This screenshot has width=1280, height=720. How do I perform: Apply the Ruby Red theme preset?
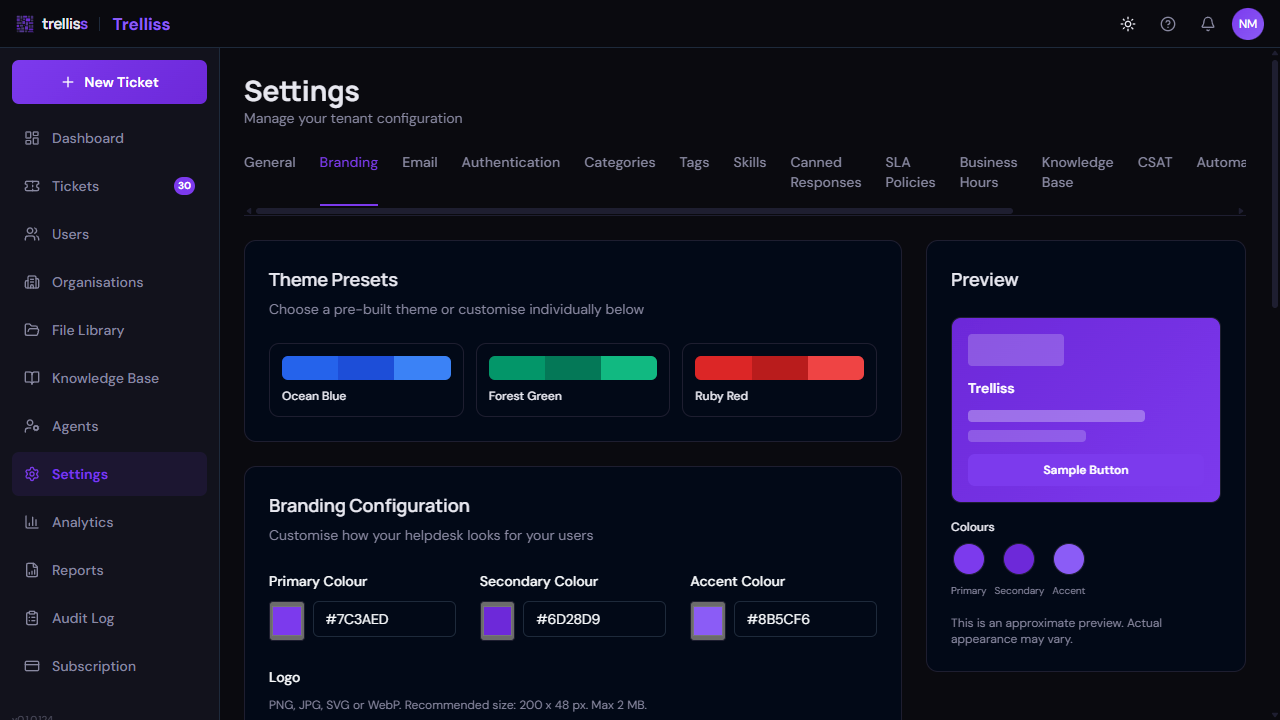point(779,380)
